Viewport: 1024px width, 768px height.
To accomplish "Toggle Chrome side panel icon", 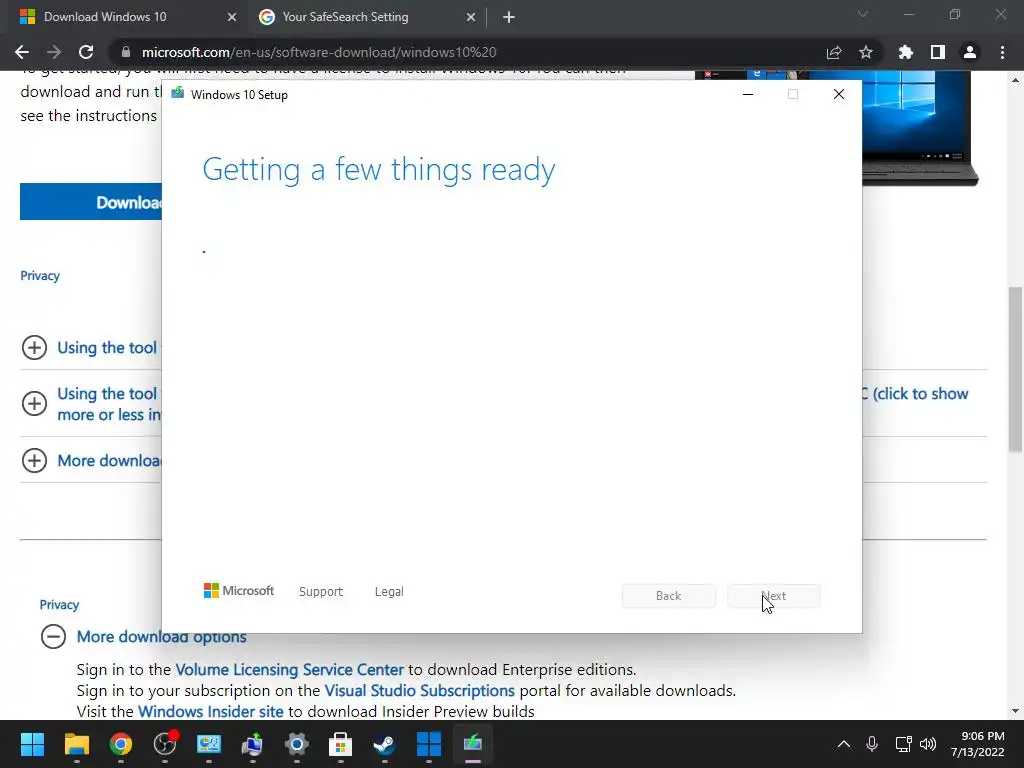I will coord(938,52).
